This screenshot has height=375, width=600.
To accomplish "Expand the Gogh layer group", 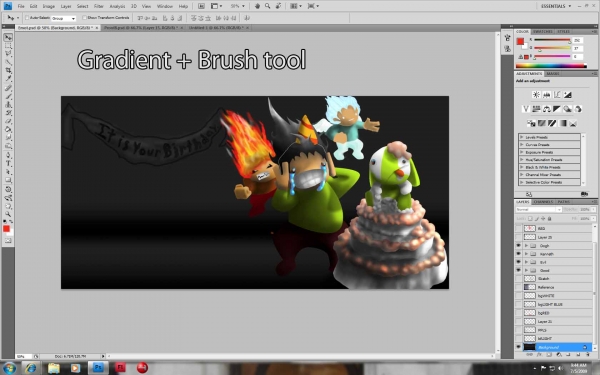I will (526, 246).
